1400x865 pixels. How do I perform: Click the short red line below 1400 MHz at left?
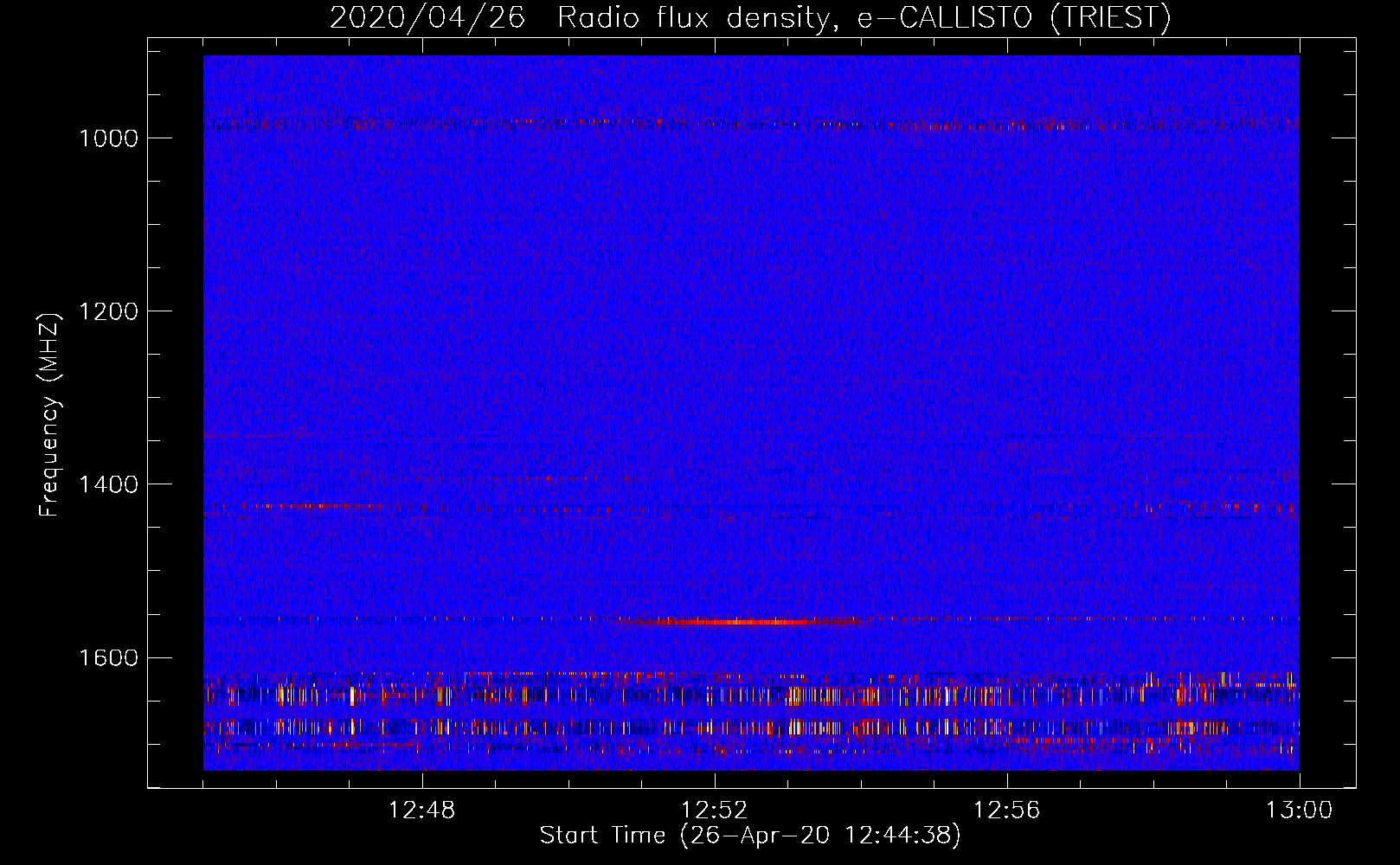303,506
